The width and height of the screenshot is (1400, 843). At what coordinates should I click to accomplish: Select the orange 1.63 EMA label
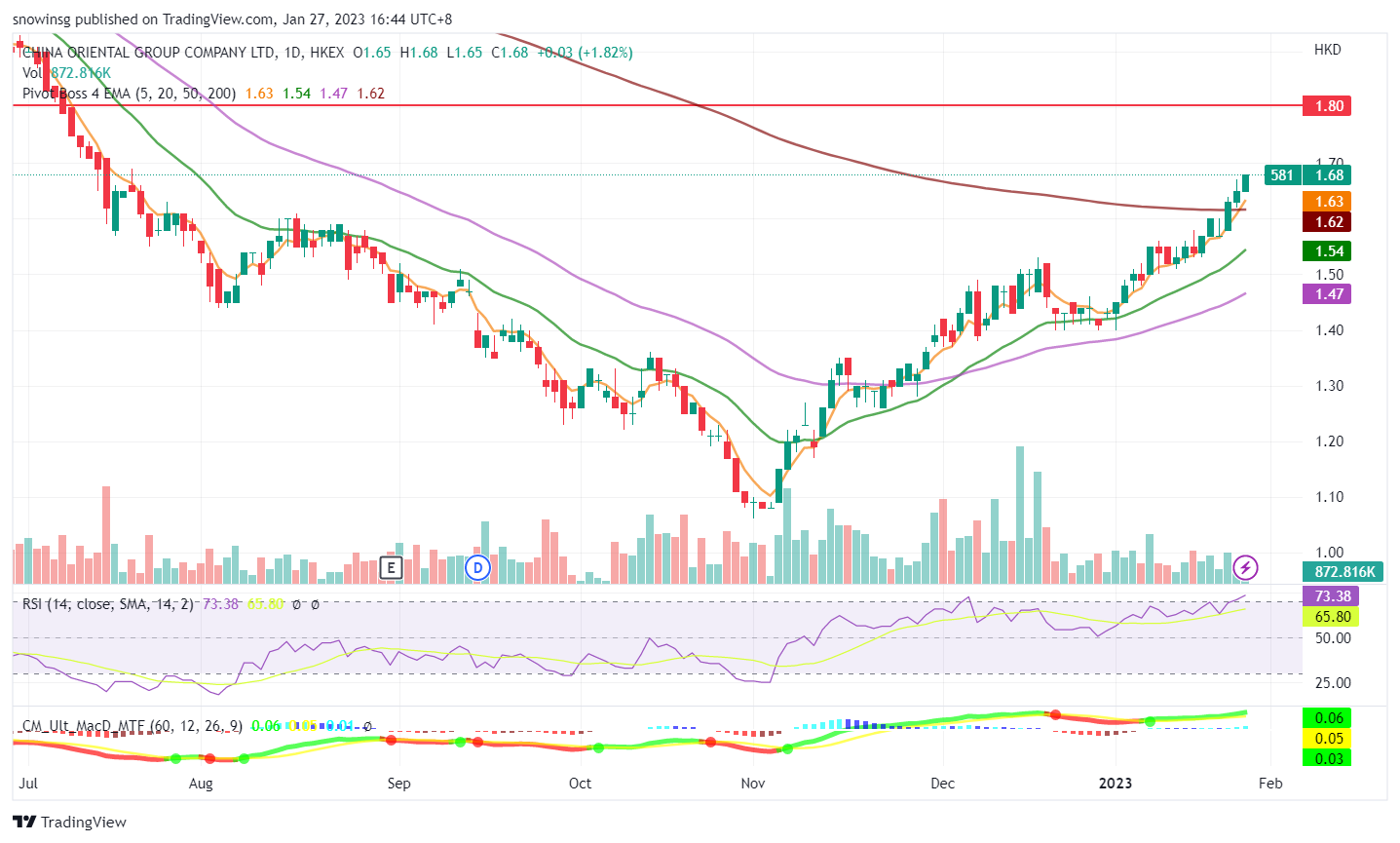tap(1327, 202)
